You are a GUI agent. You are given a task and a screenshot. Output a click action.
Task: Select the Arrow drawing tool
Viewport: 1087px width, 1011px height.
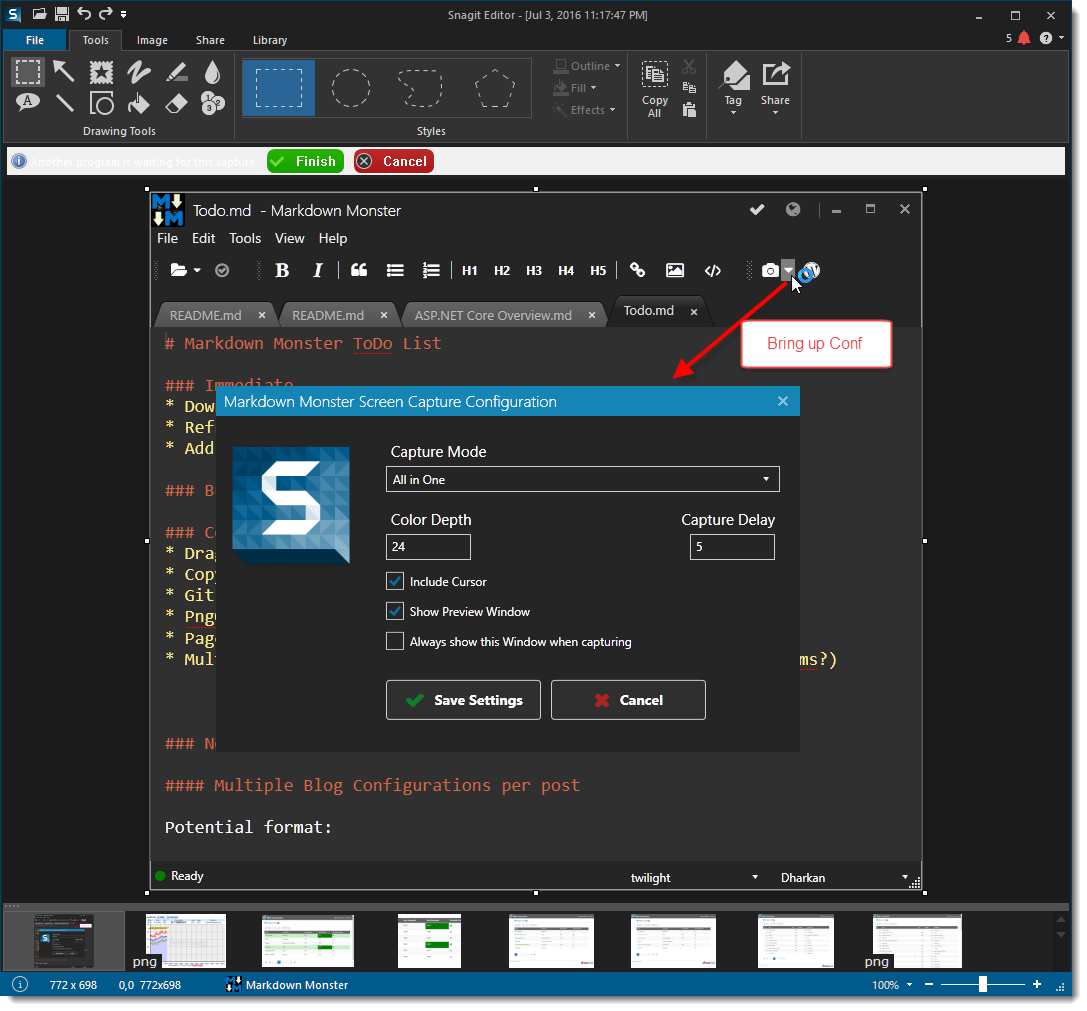click(64, 71)
